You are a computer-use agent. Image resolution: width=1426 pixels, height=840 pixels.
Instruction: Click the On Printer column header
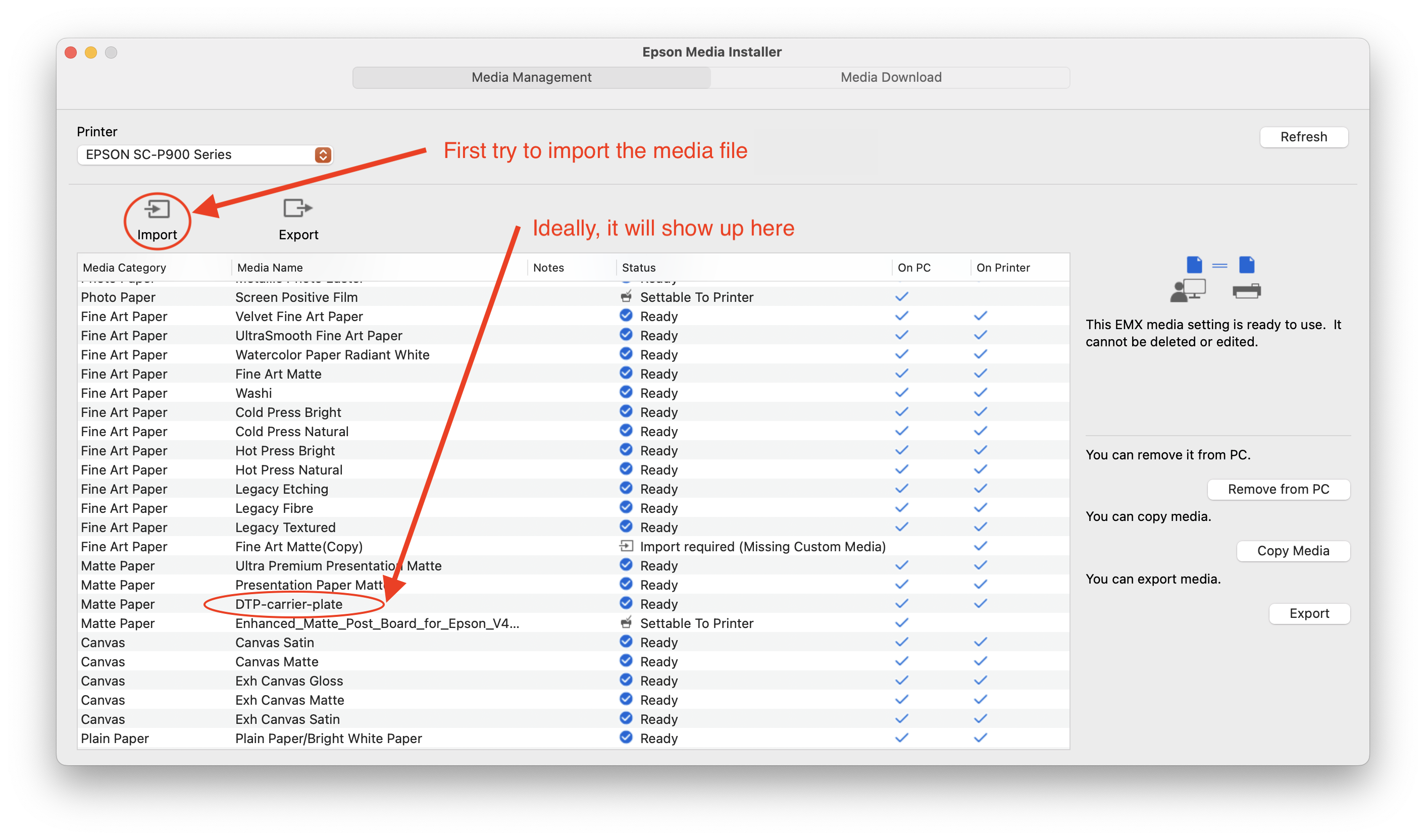coord(1019,268)
